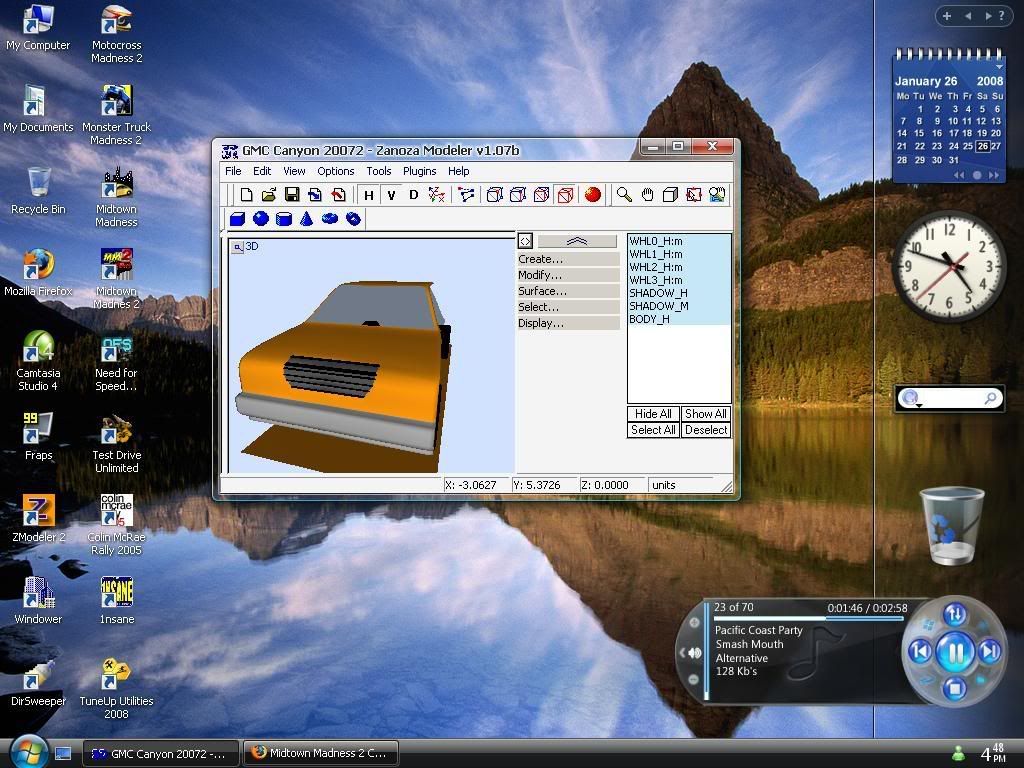Click the red sphere render icon

coord(593,195)
